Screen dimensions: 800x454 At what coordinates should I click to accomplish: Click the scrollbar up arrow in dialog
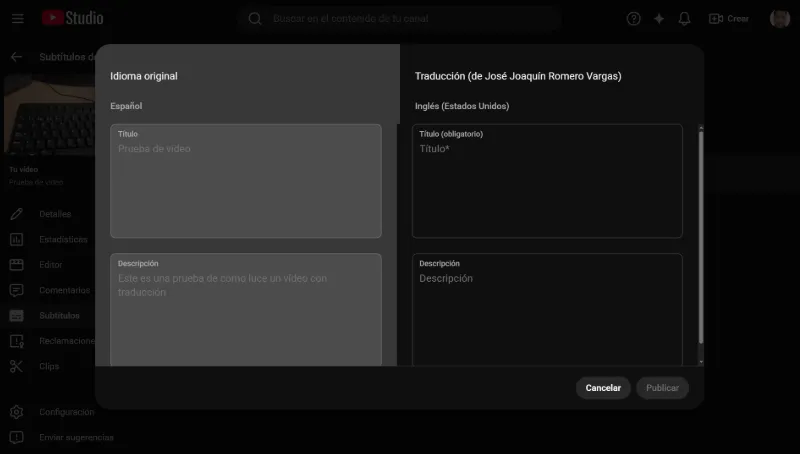701,128
